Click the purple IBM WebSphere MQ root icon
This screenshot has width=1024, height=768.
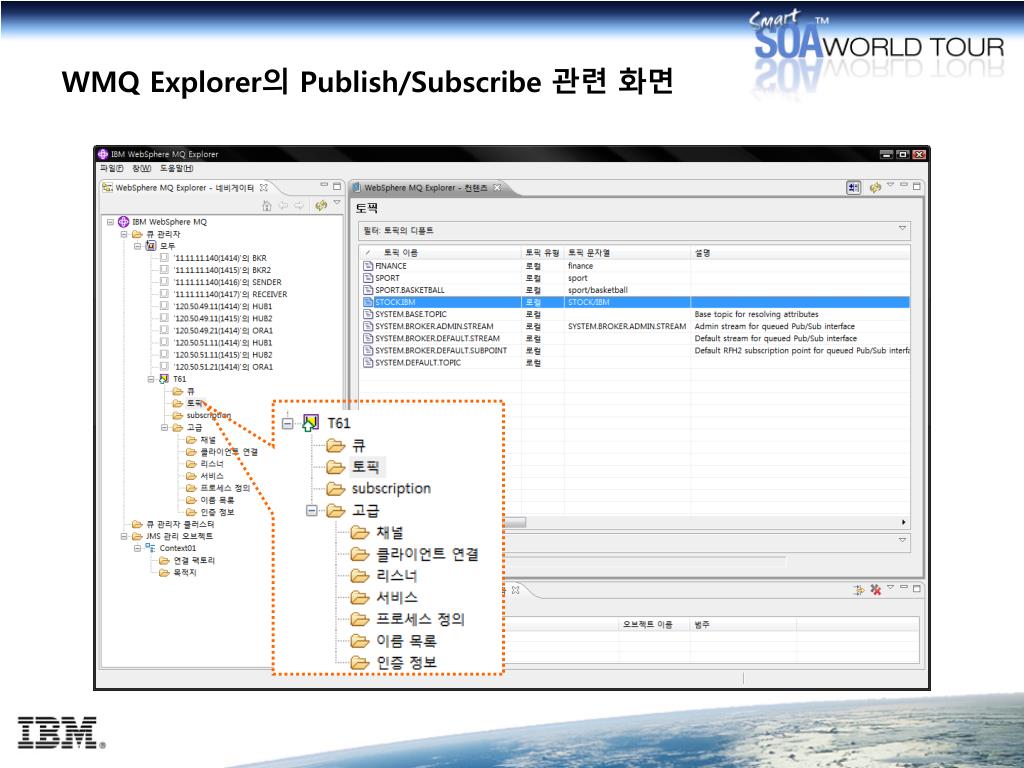(x=123, y=221)
